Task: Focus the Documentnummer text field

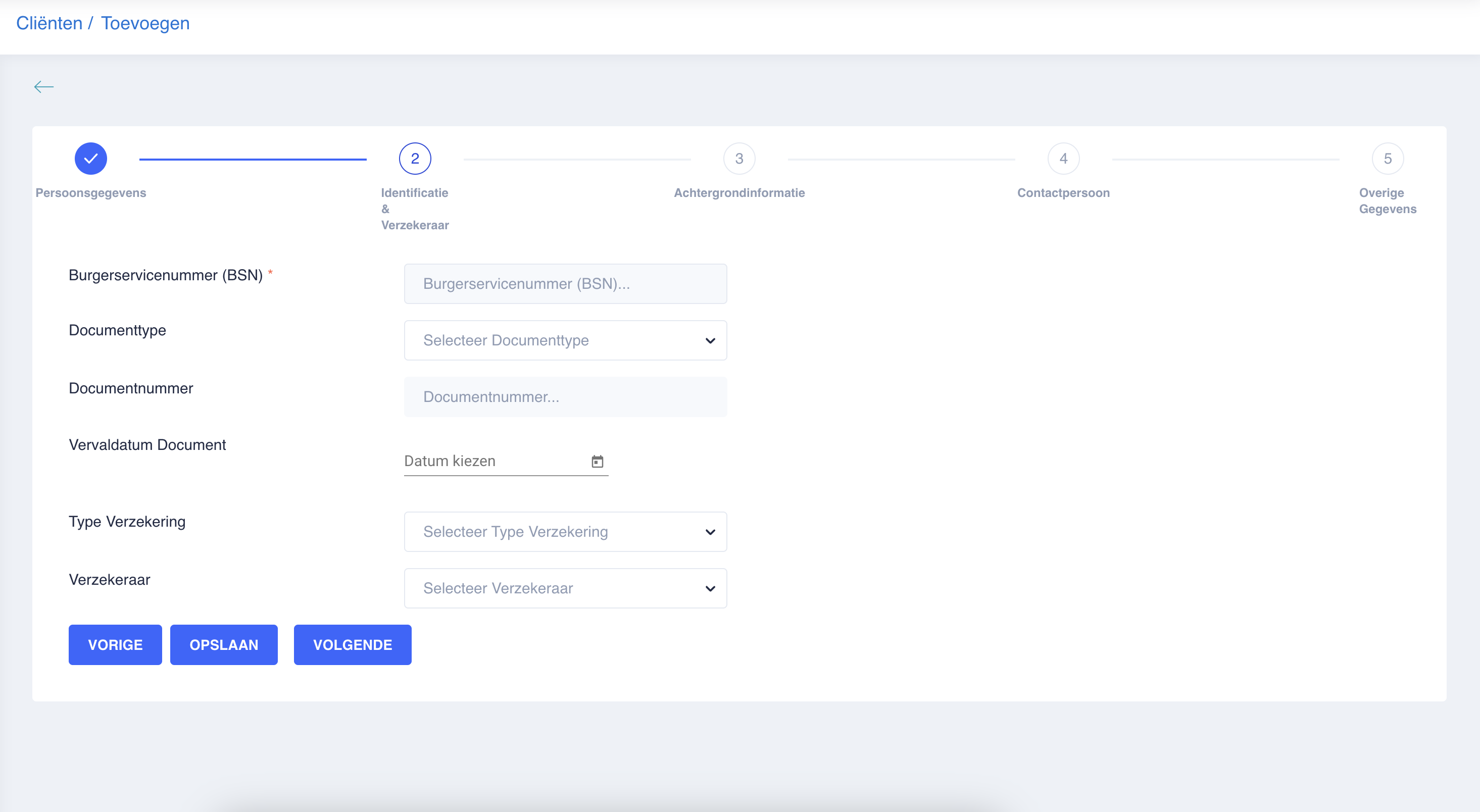Action: pos(565,397)
